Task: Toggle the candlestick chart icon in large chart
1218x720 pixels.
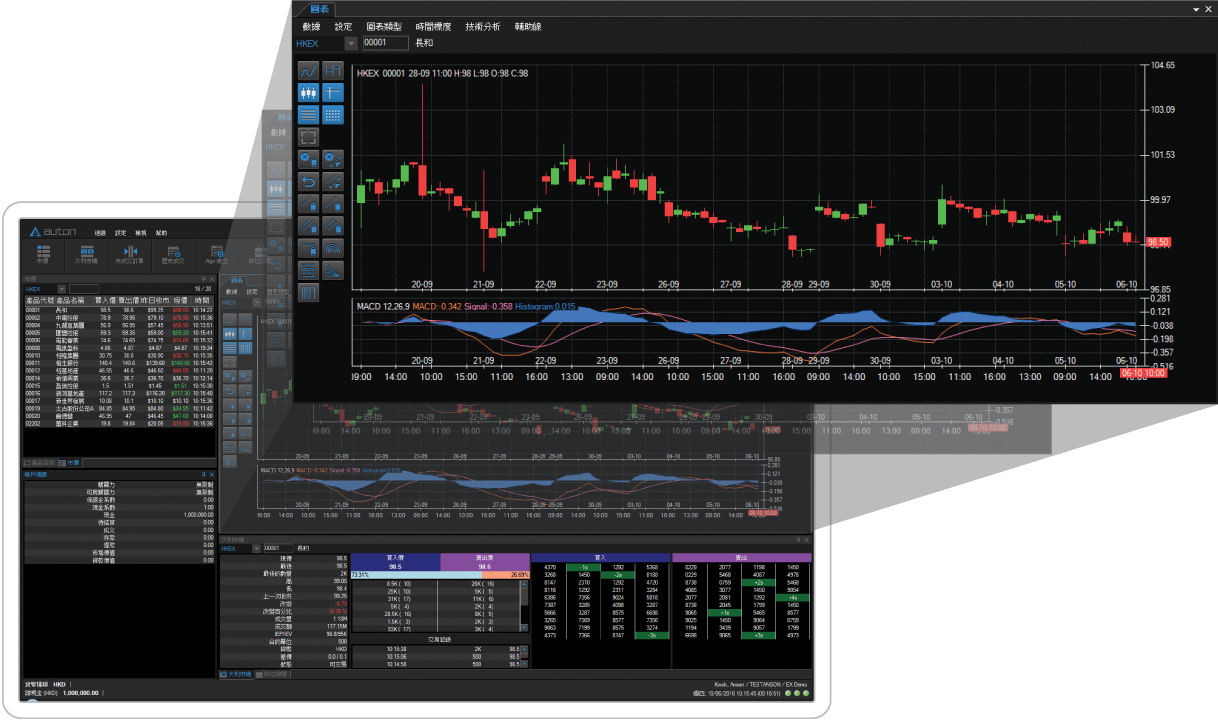Action: click(308, 93)
